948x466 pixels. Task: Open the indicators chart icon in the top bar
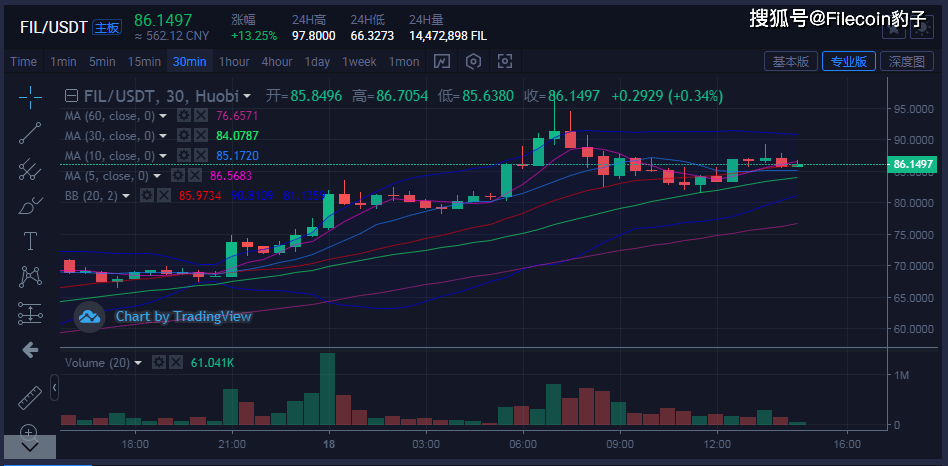coord(443,61)
